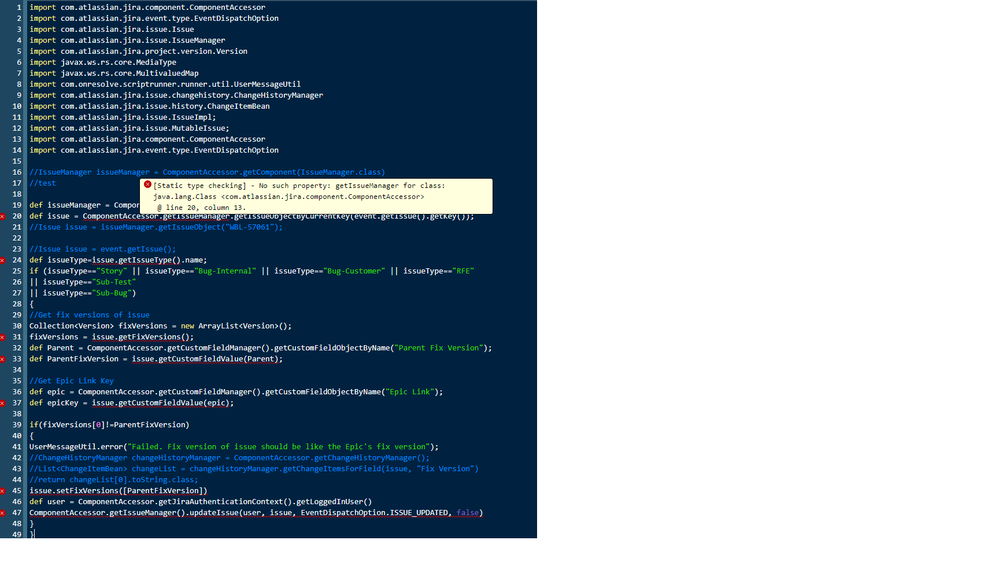Click the //Get fix versions of issue comment
999x562 pixels.
pos(89,315)
